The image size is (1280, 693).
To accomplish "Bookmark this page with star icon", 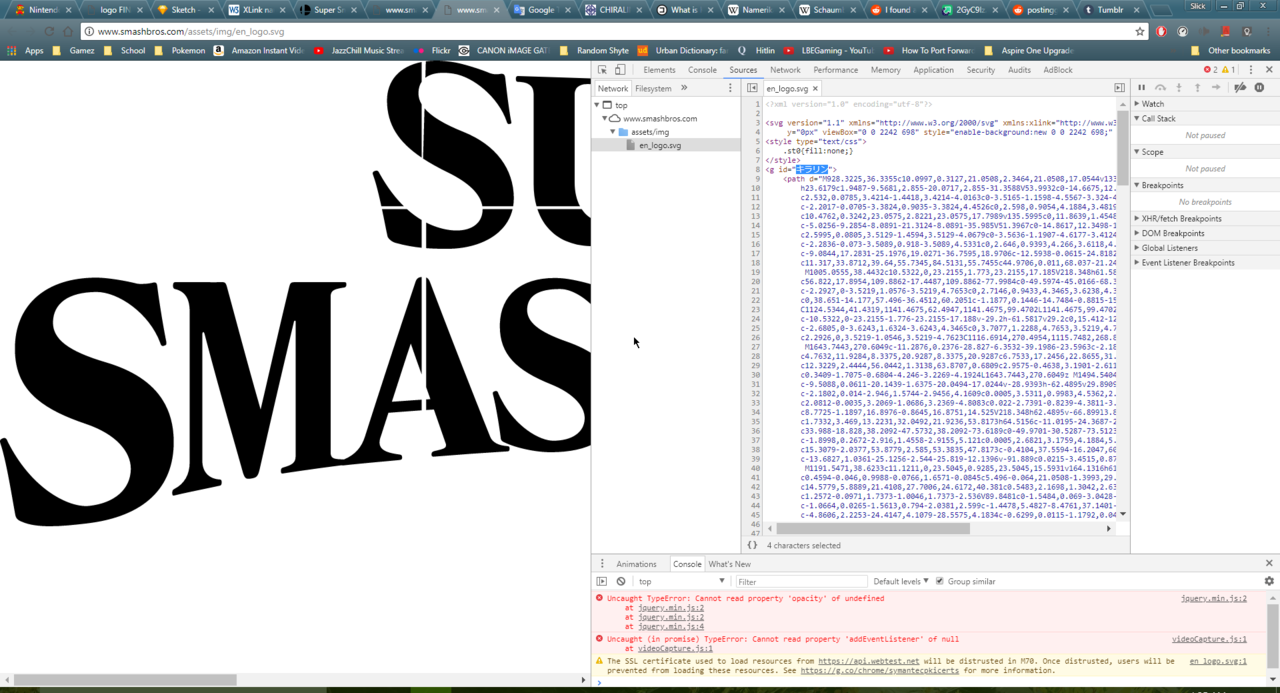I will [x=1140, y=32].
